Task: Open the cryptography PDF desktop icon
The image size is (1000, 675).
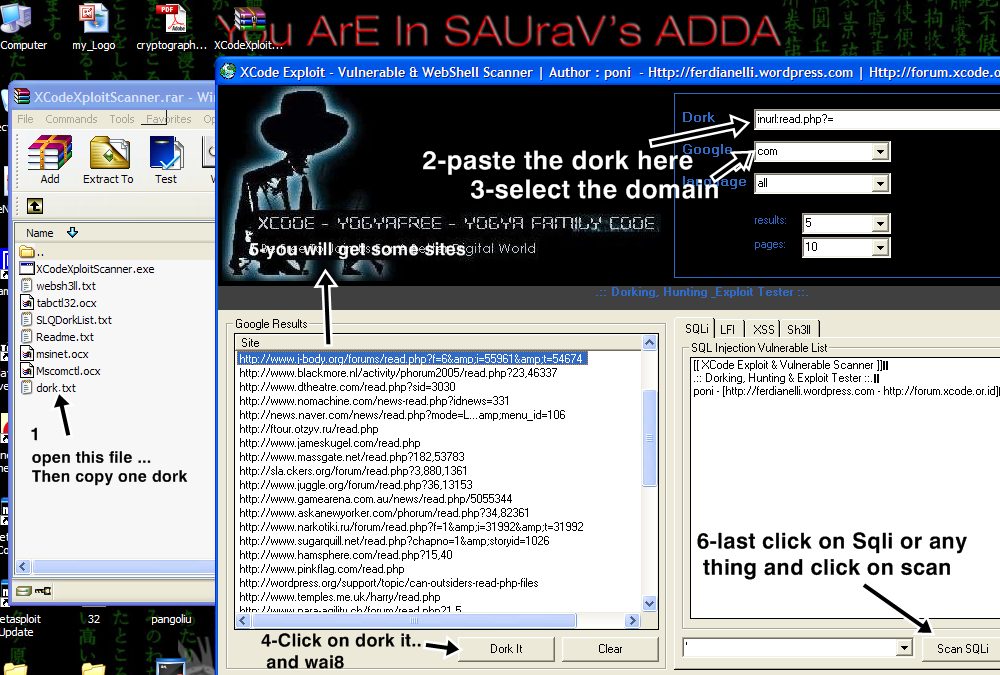Action: pyautogui.click(x=171, y=26)
